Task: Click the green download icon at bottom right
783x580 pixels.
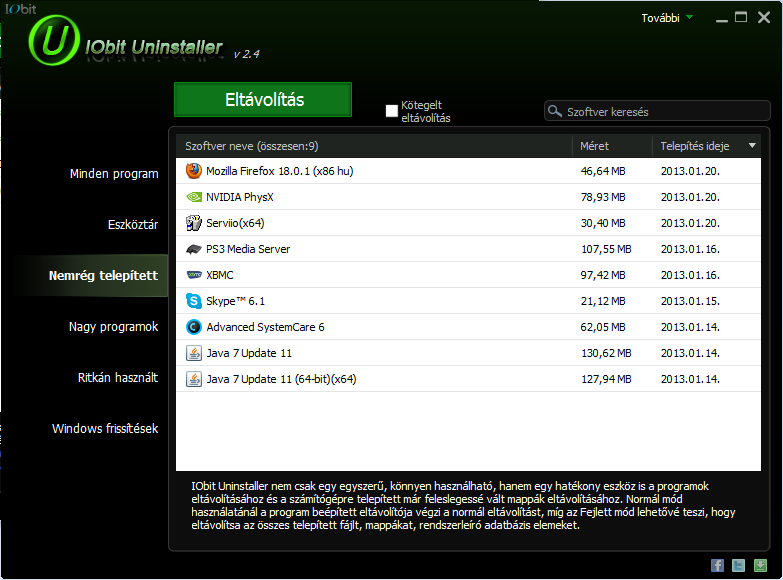Action: (760, 565)
